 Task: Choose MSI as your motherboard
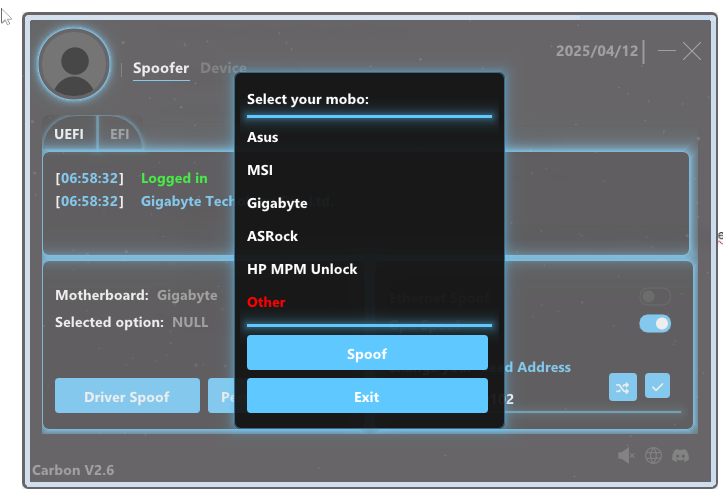(260, 170)
